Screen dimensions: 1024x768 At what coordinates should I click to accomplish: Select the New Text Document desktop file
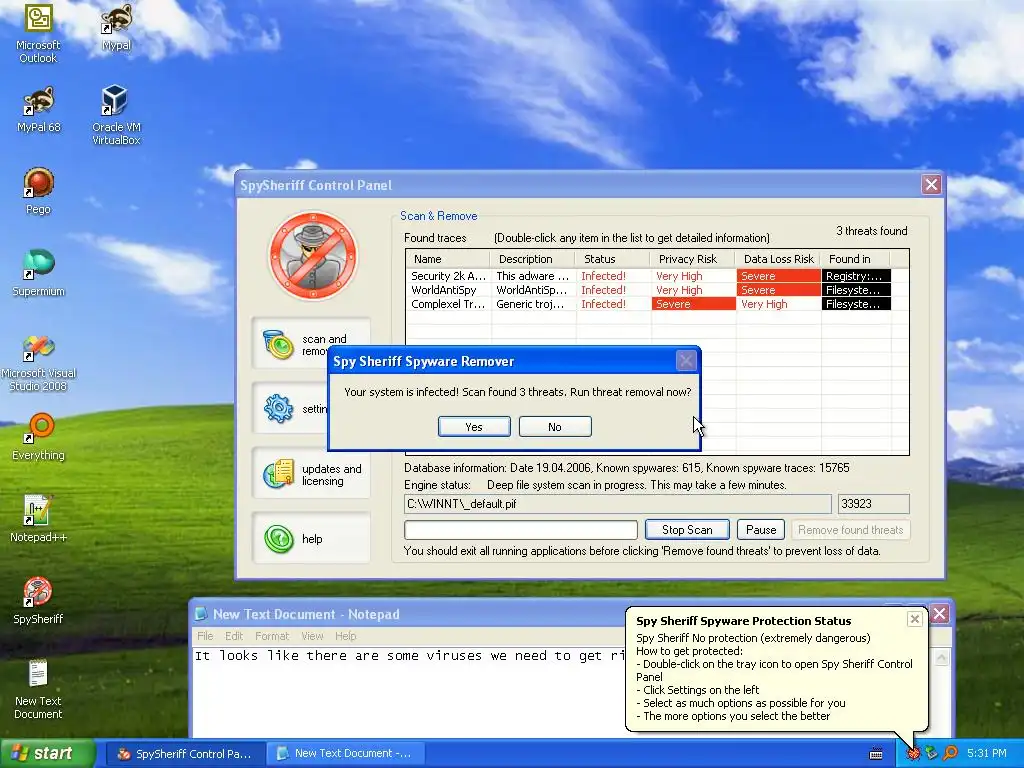coord(38,689)
